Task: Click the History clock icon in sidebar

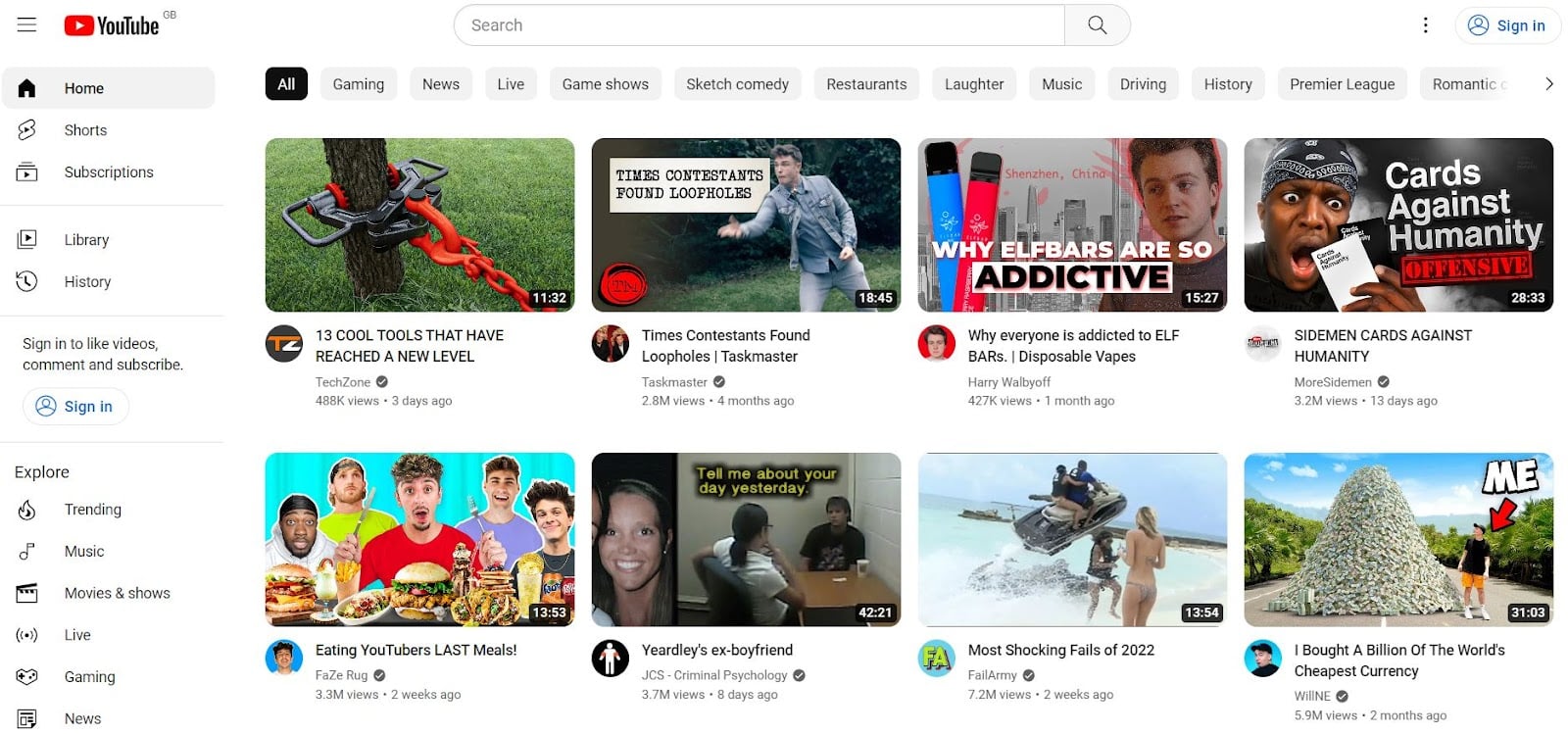Action: pyautogui.click(x=26, y=281)
